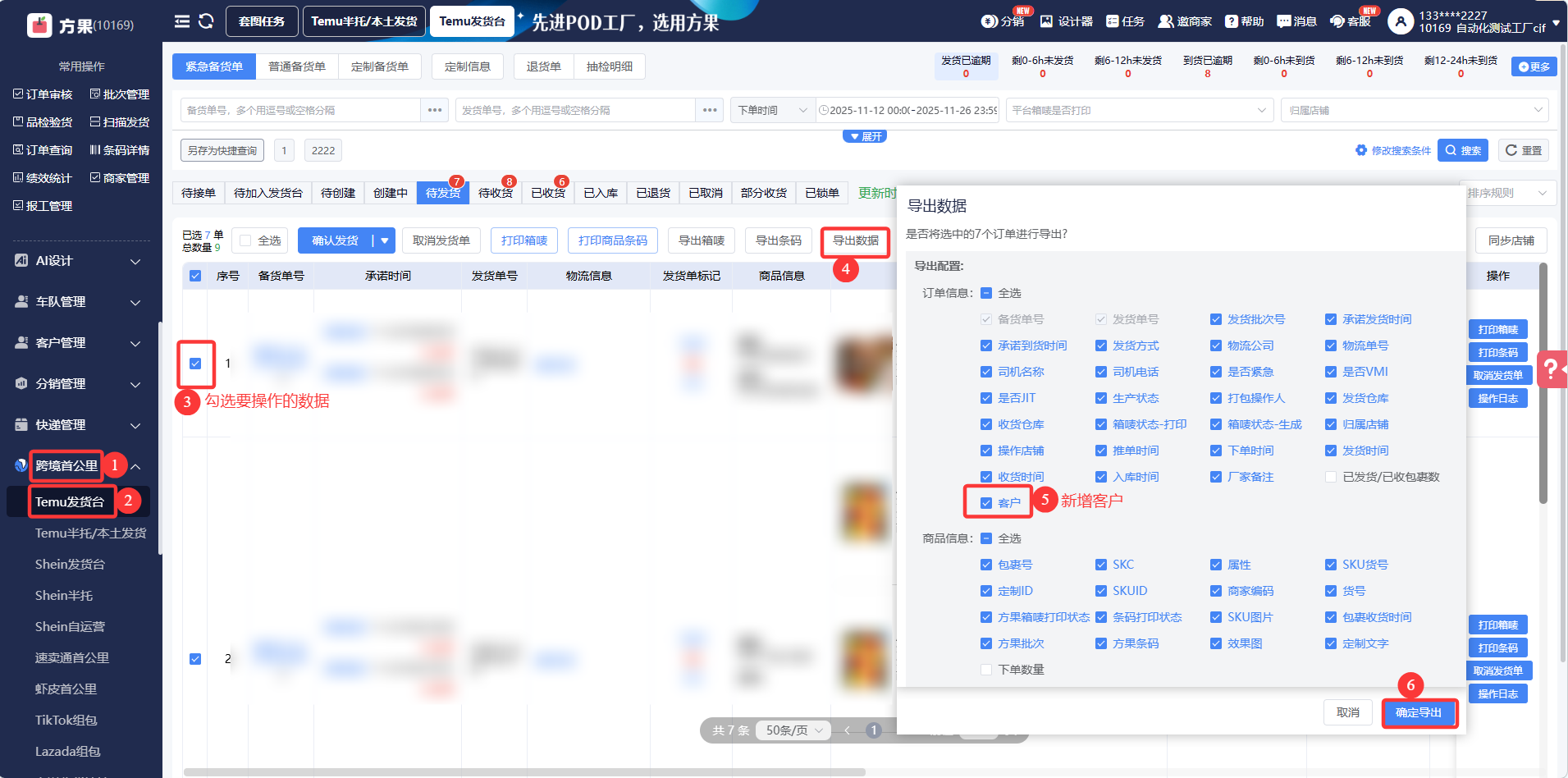Viewport: 1568px width, 778px height.
Task: Select the 待接单 status tab
Action: 199,193
